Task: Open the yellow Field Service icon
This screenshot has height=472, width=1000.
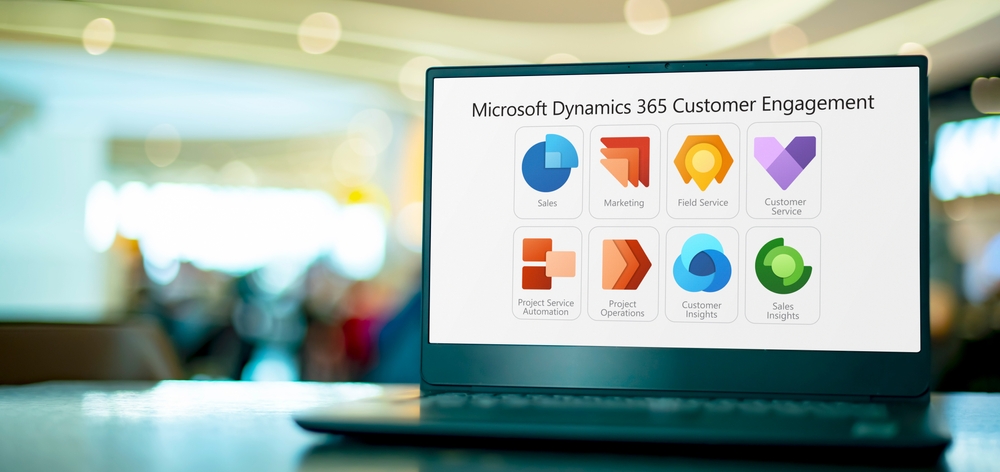Action: coord(703,162)
